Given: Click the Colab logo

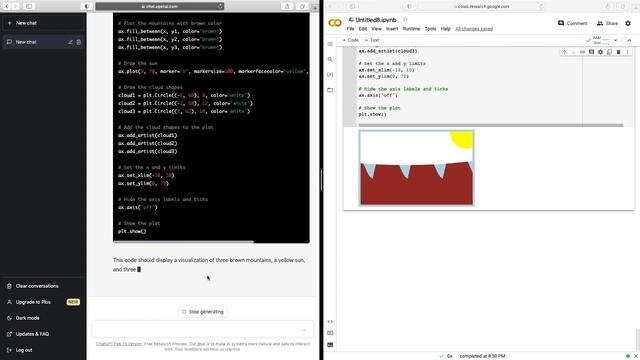Looking at the screenshot, I should tap(335, 23).
